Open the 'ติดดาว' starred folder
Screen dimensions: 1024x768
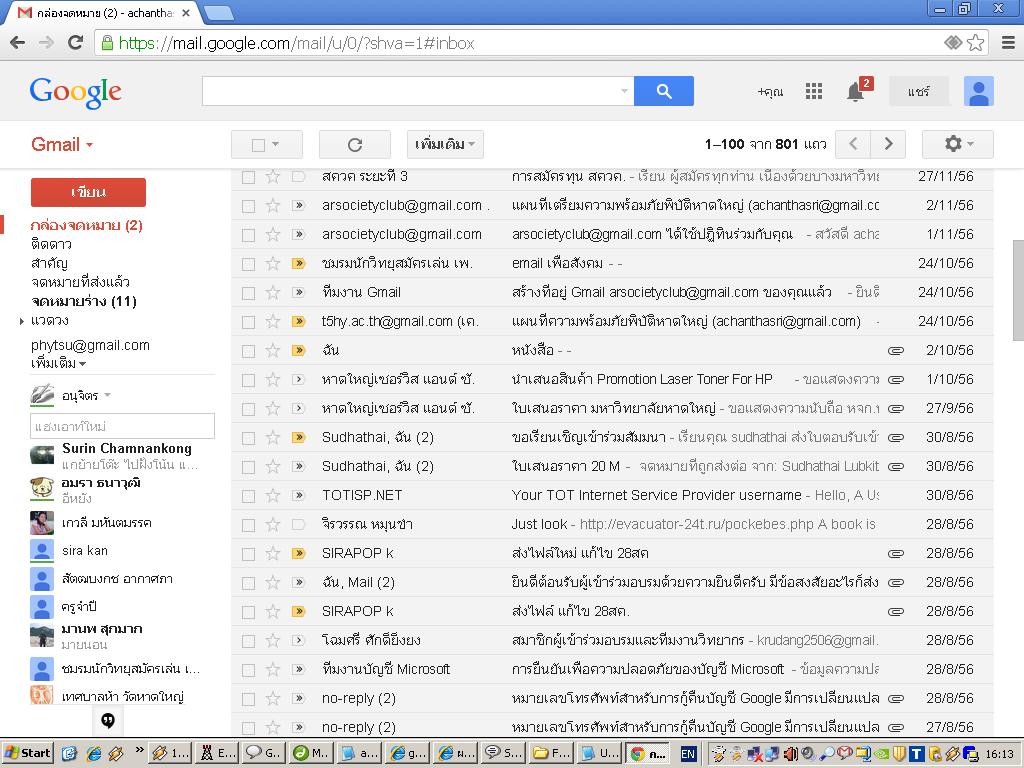point(51,244)
